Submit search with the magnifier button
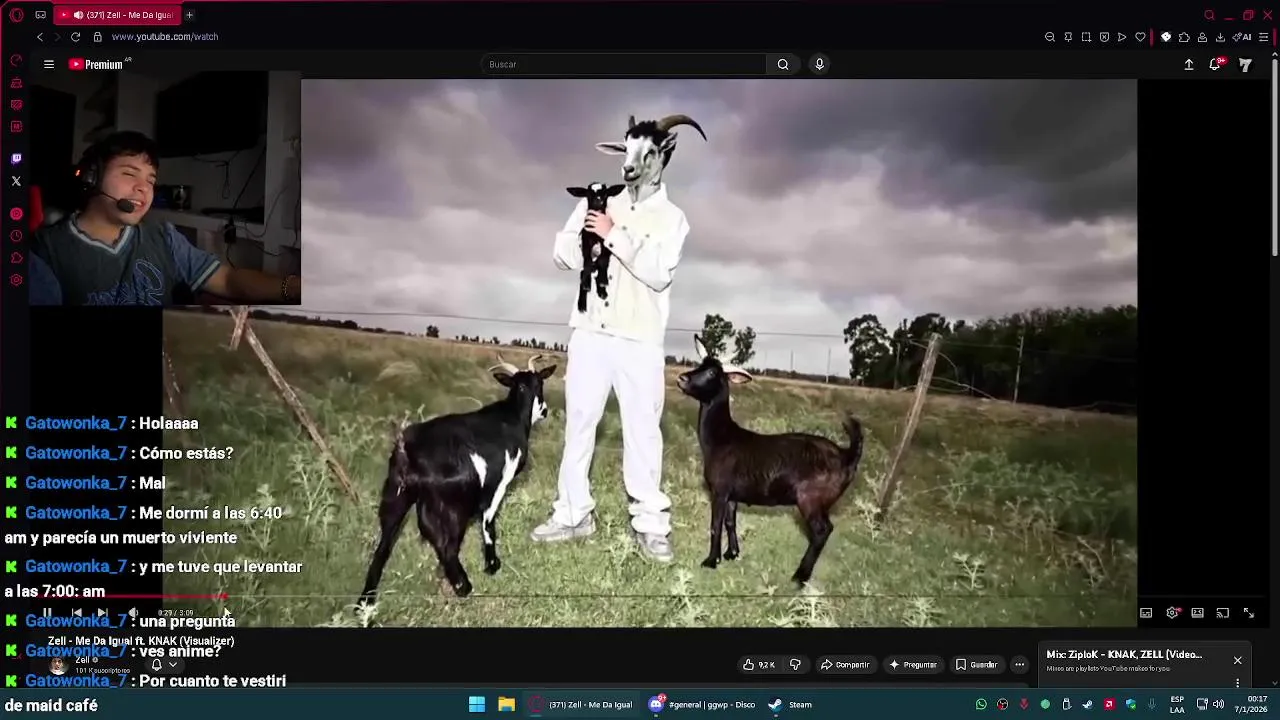The height and width of the screenshot is (720, 1280). [x=783, y=64]
